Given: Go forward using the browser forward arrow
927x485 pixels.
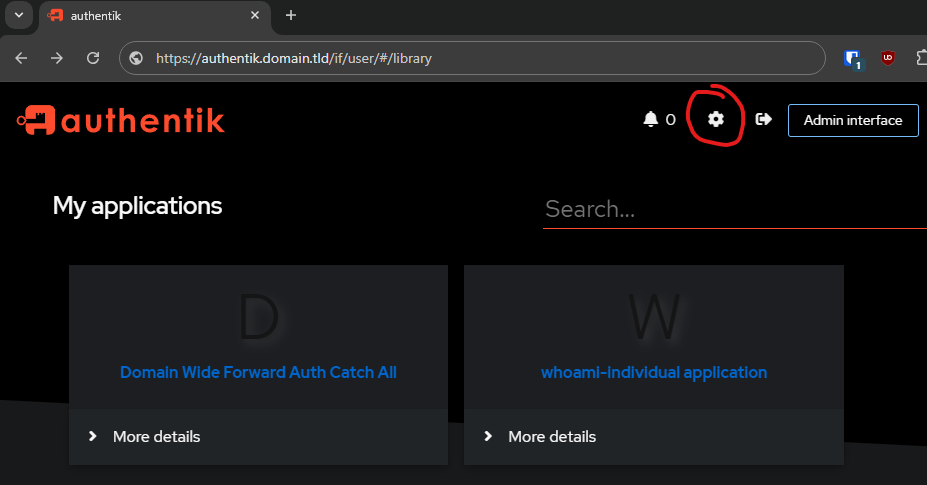Looking at the screenshot, I should [x=57, y=58].
